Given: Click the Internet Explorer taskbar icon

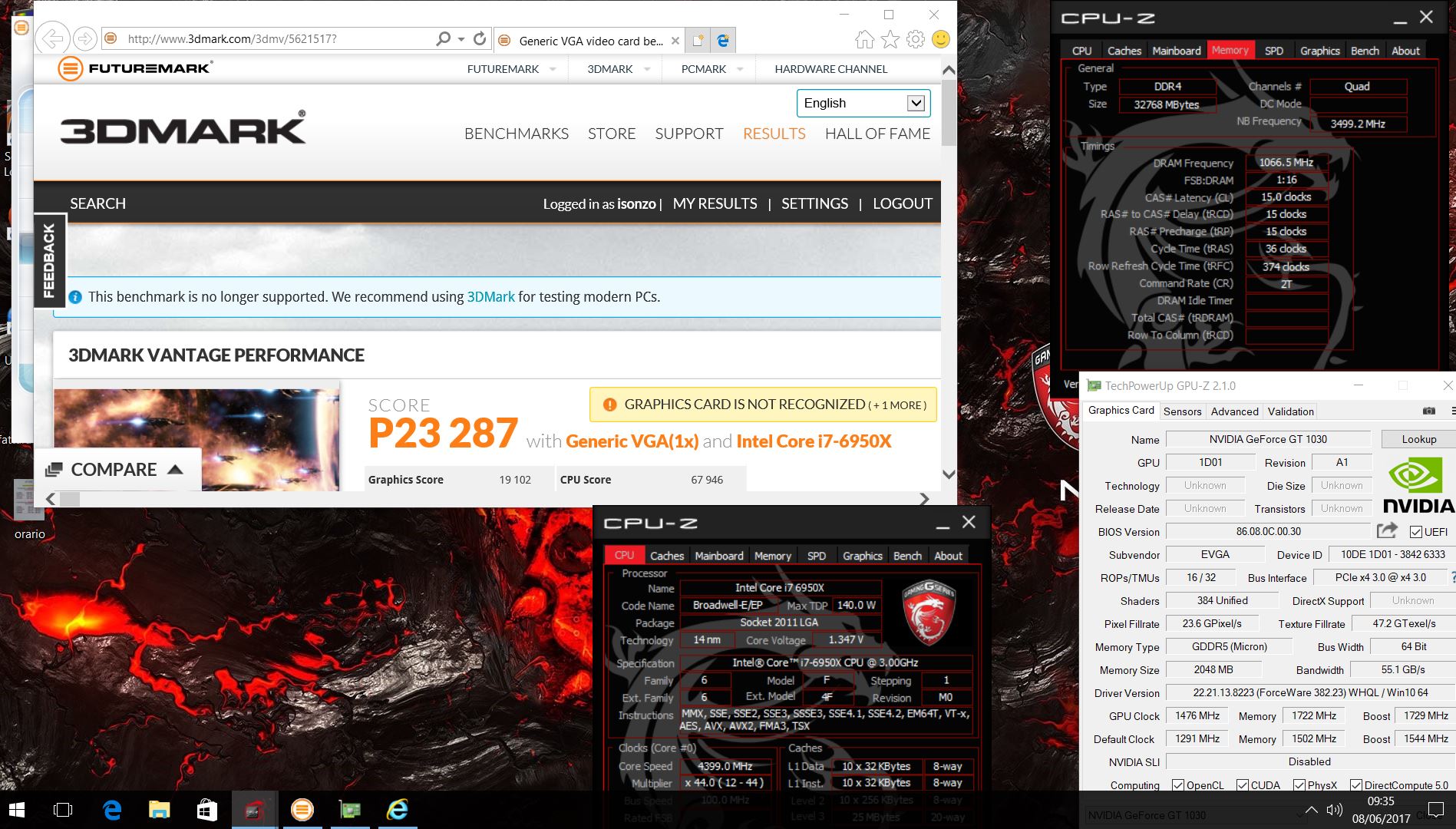Looking at the screenshot, I should tap(398, 810).
